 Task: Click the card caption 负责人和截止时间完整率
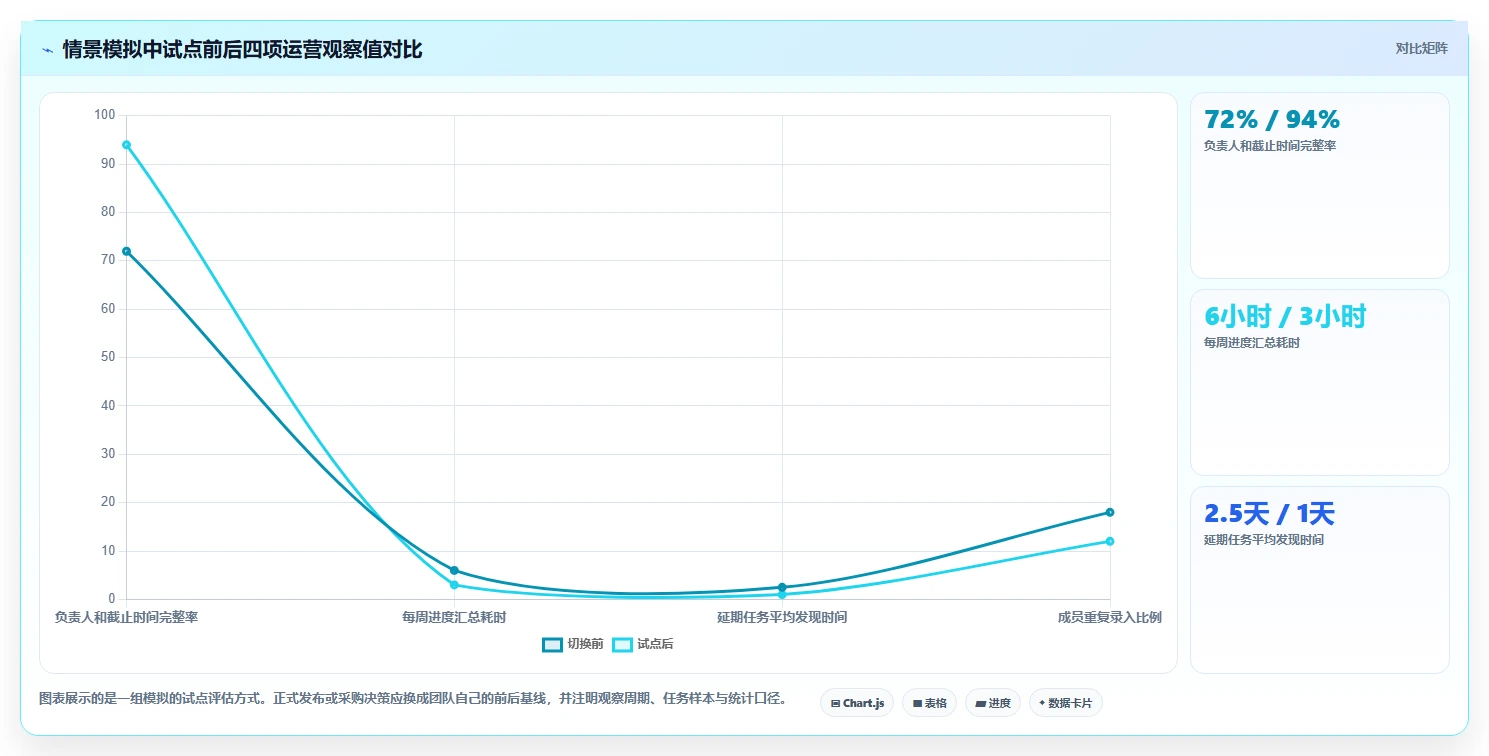1270,146
